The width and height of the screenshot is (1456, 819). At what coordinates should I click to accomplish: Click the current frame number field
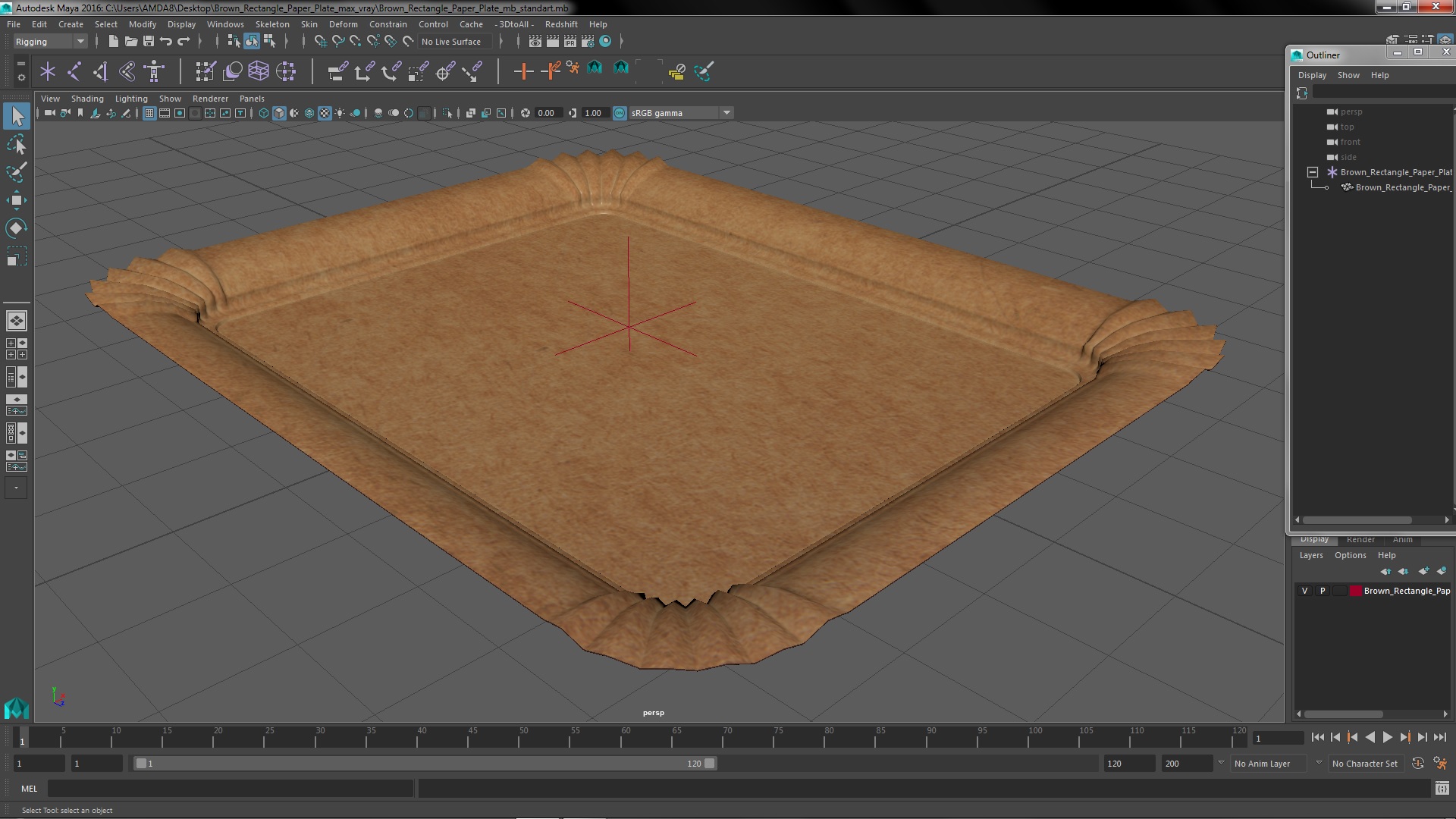[1278, 738]
